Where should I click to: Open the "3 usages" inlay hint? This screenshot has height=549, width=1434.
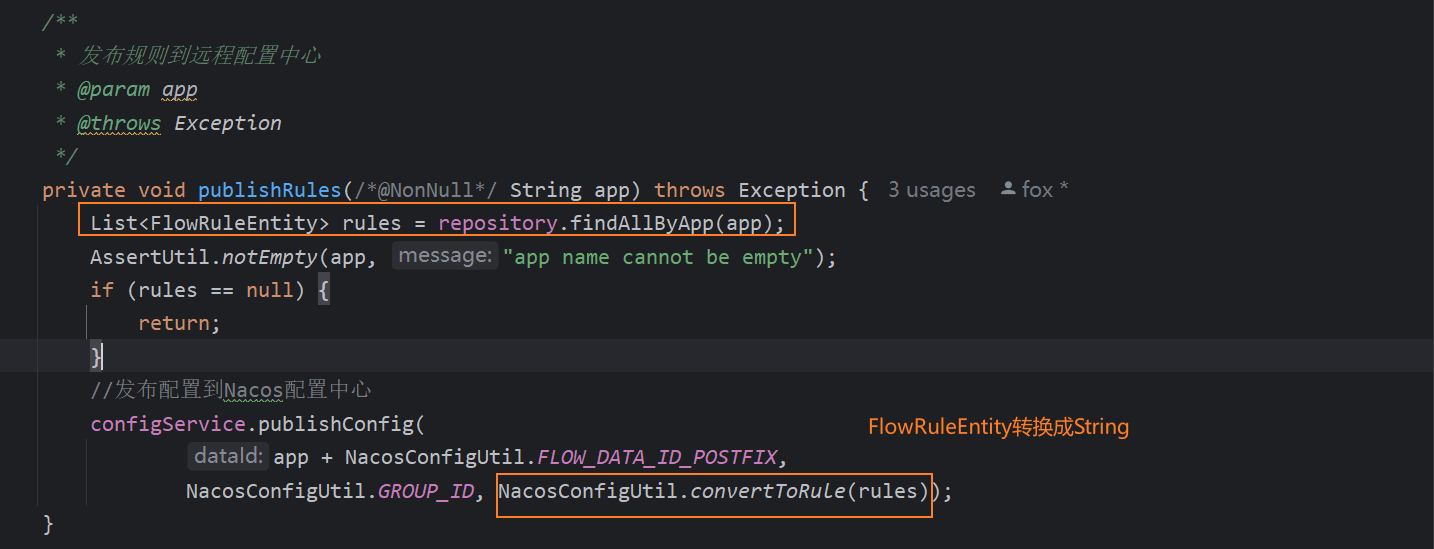tap(931, 190)
